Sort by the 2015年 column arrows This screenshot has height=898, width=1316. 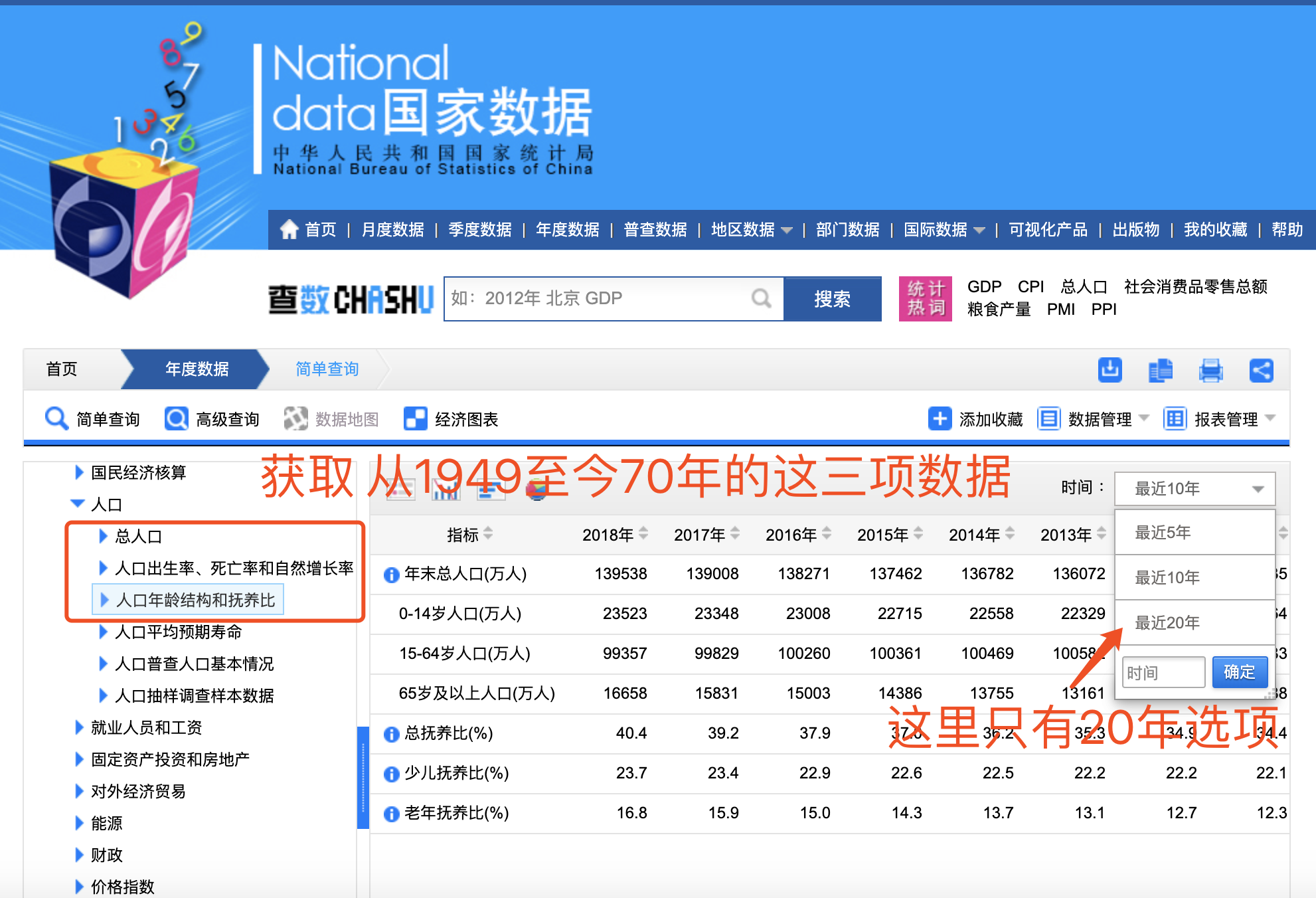[918, 533]
